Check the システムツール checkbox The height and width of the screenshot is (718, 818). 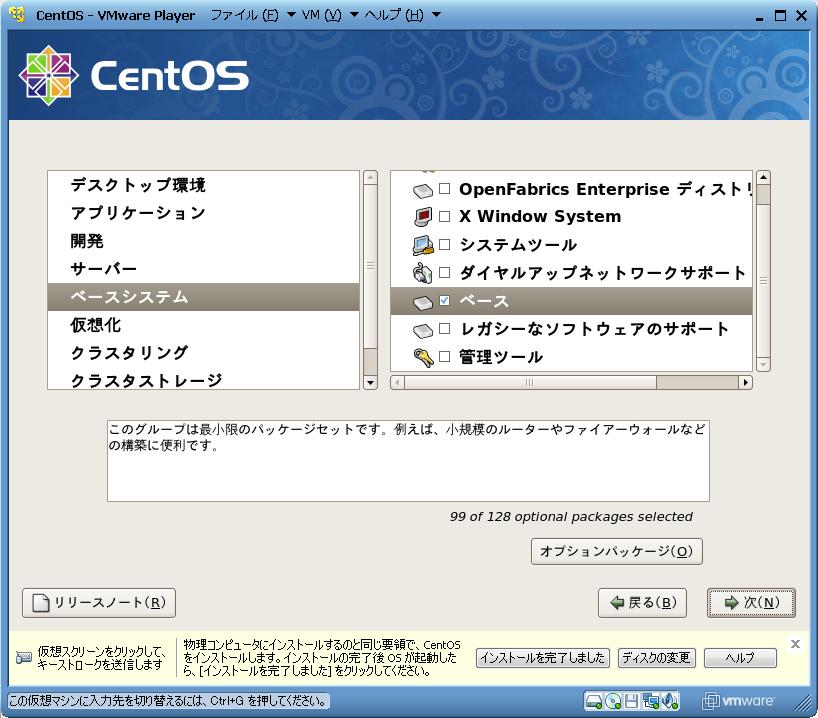coord(445,245)
